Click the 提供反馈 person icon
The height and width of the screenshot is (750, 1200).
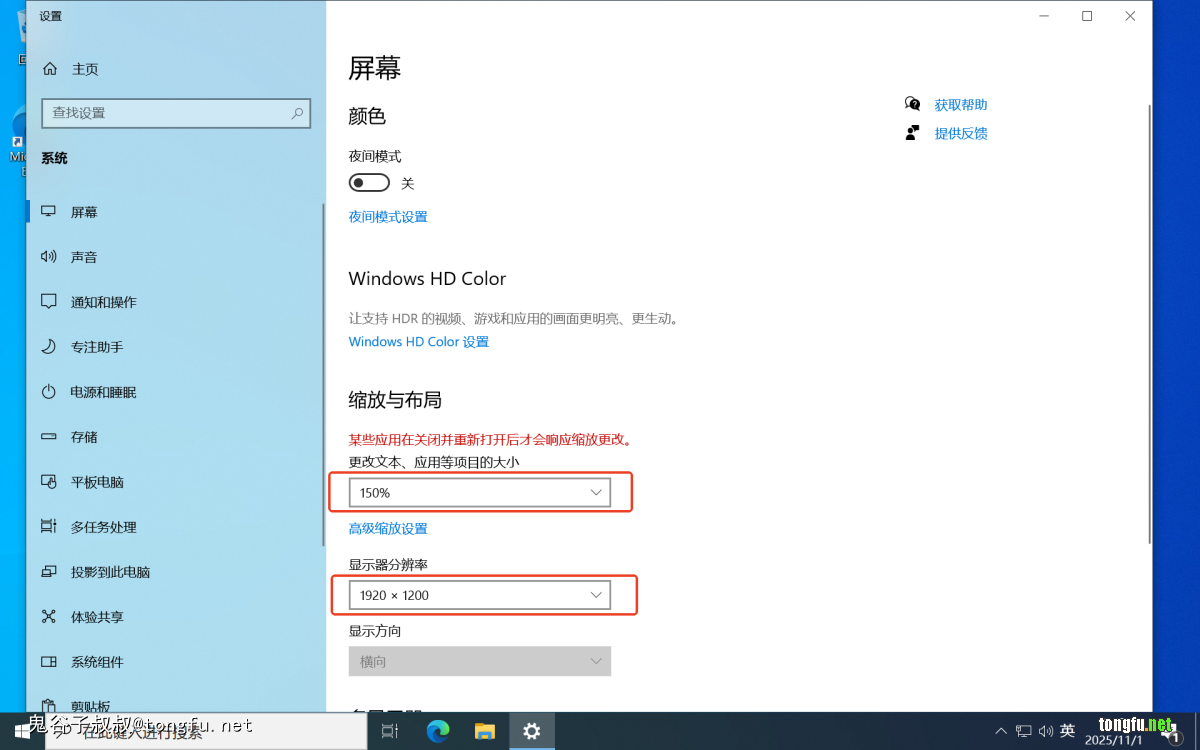coord(912,133)
